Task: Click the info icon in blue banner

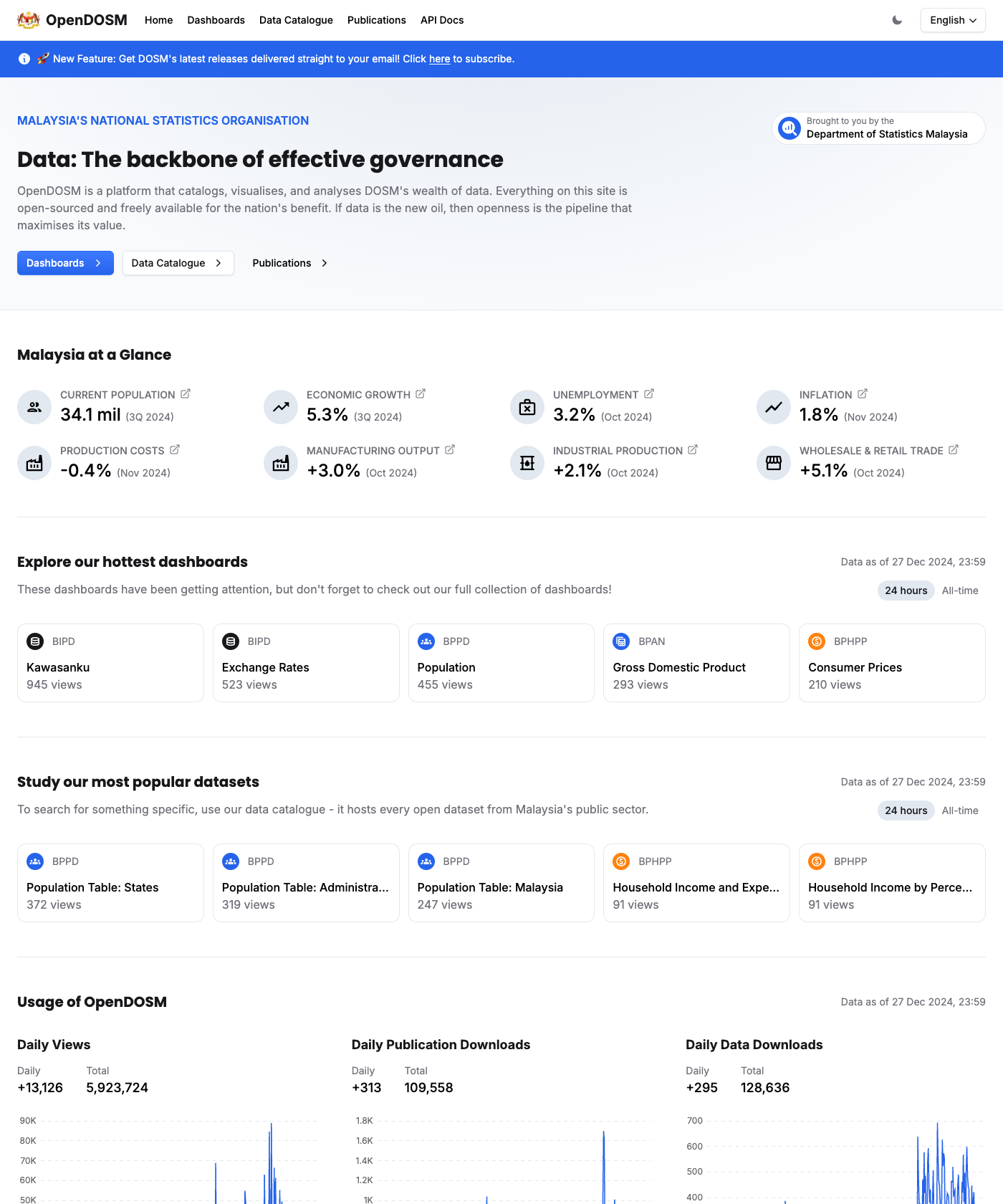Action: 24,59
